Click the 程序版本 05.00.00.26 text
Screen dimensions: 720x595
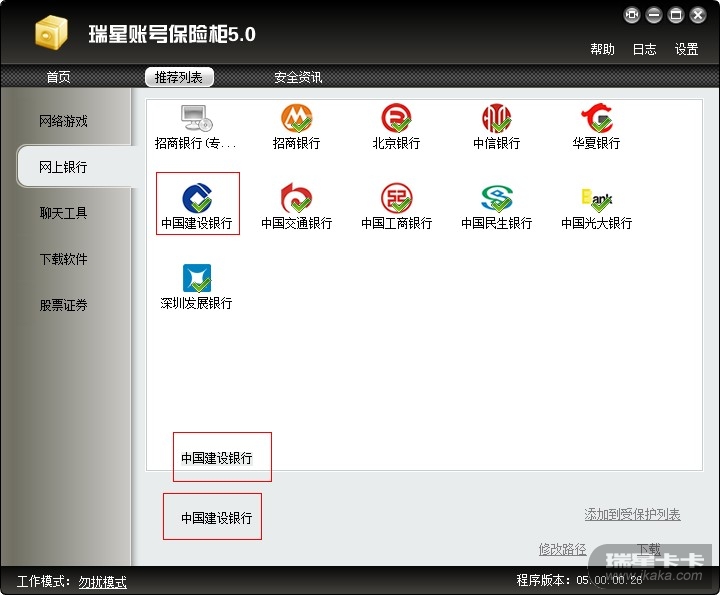point(579,580)
